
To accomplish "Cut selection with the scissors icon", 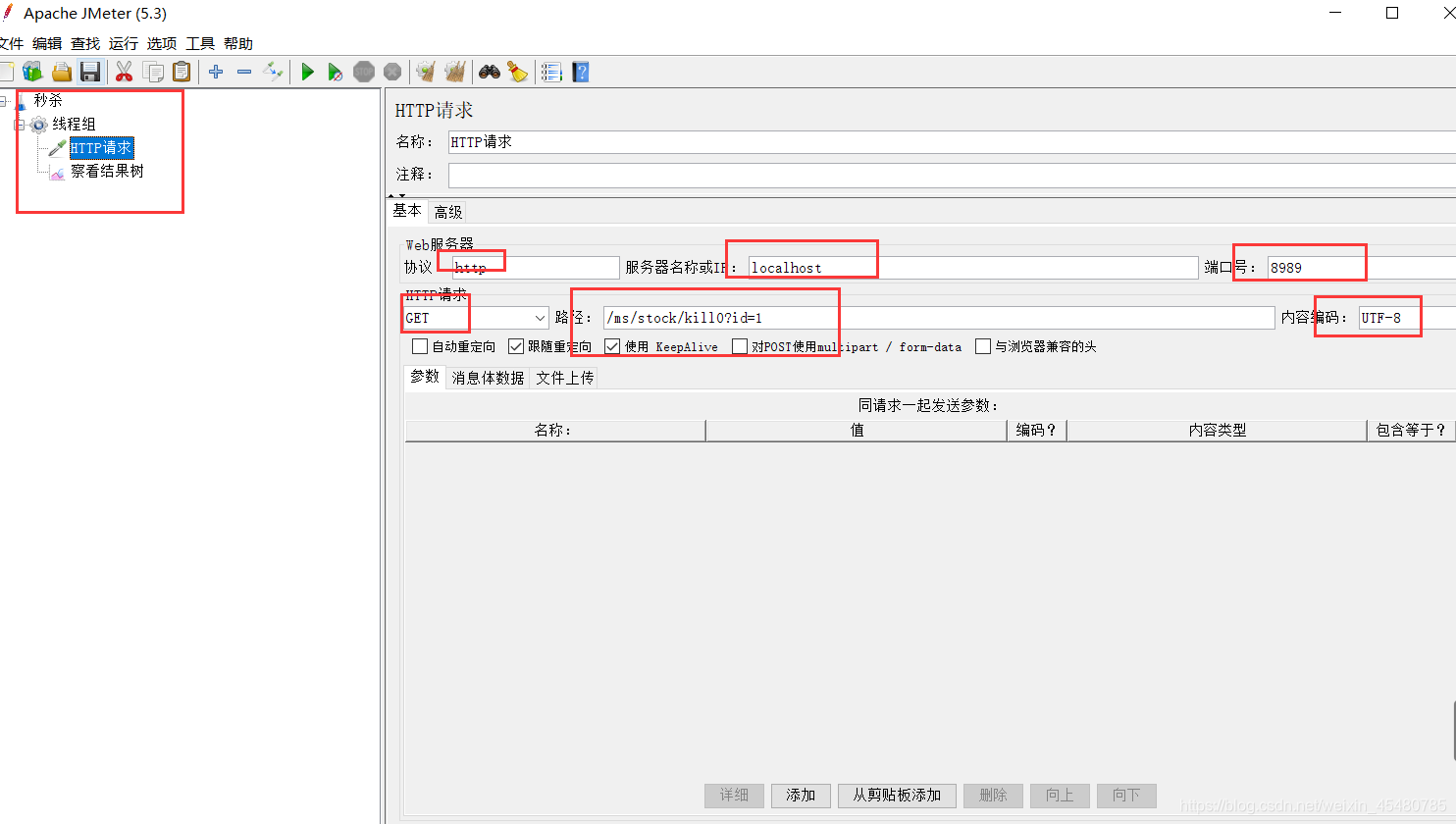I will [x=124, y=72].
